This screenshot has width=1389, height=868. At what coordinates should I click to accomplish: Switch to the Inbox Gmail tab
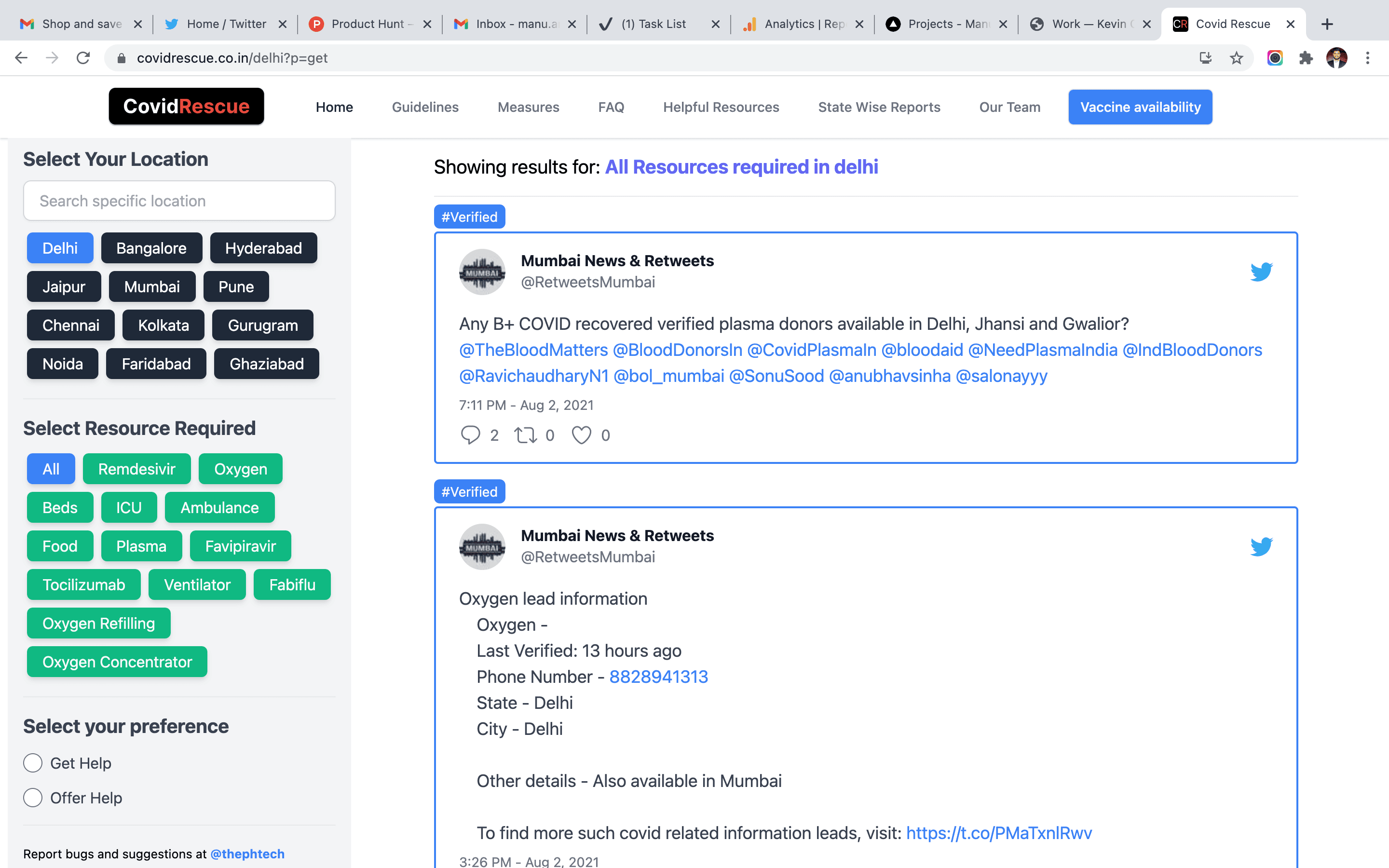coord(514,24)
